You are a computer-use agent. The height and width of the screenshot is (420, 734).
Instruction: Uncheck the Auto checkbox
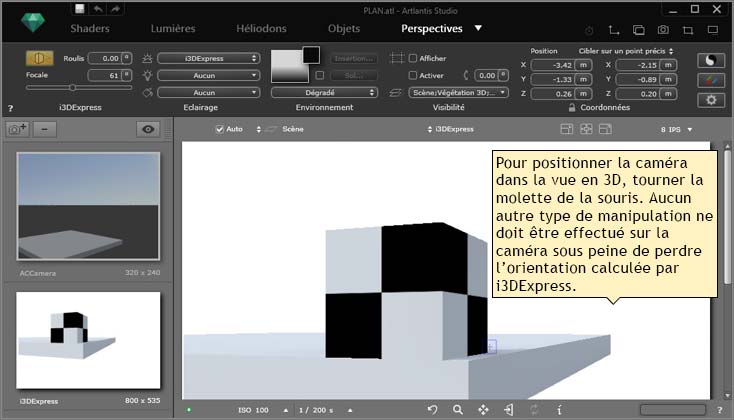point(220,129)
